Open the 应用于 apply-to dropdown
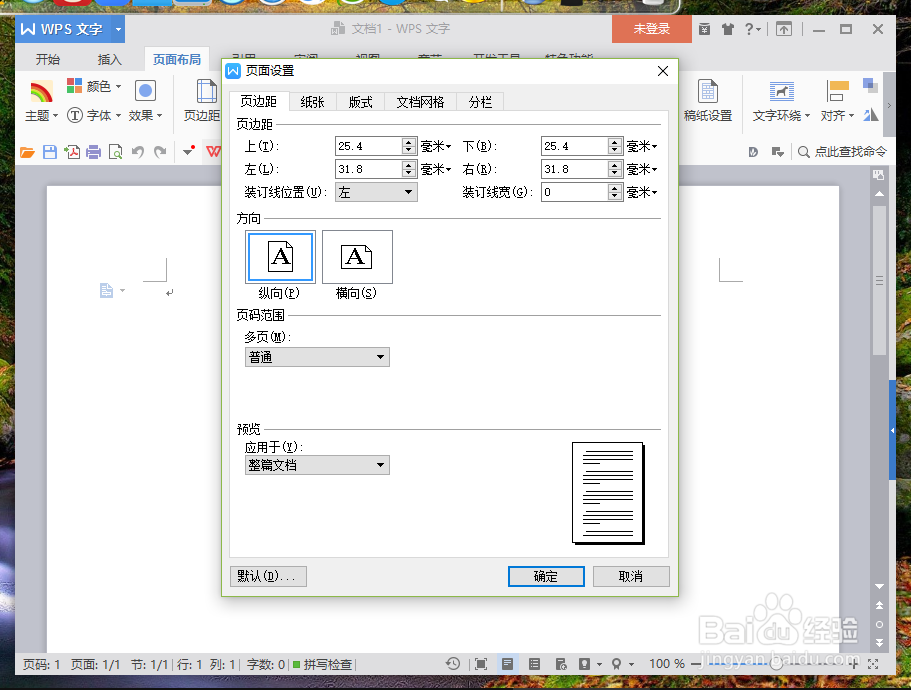This screenshot has width=911, height=690. 317,465
